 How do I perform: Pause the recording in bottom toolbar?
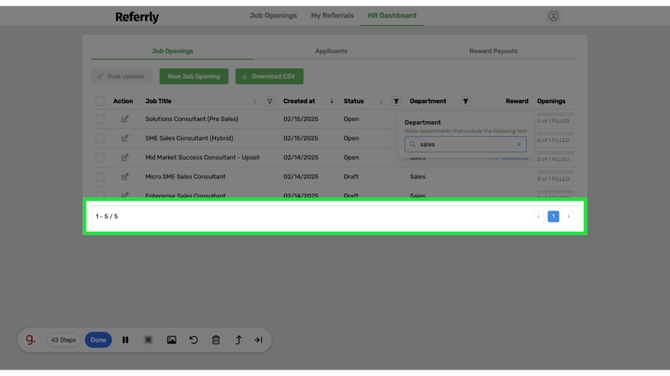[x=125, y=340]
